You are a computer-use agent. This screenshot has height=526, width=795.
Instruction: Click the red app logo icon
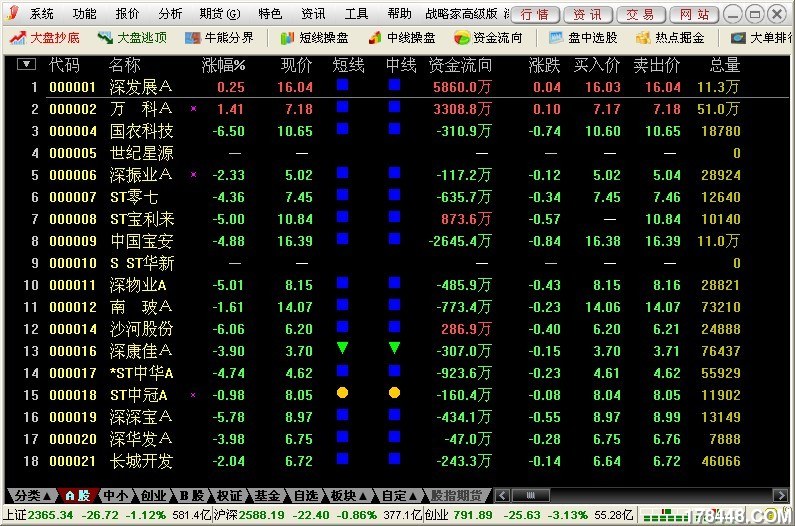(x=13, y=12)
